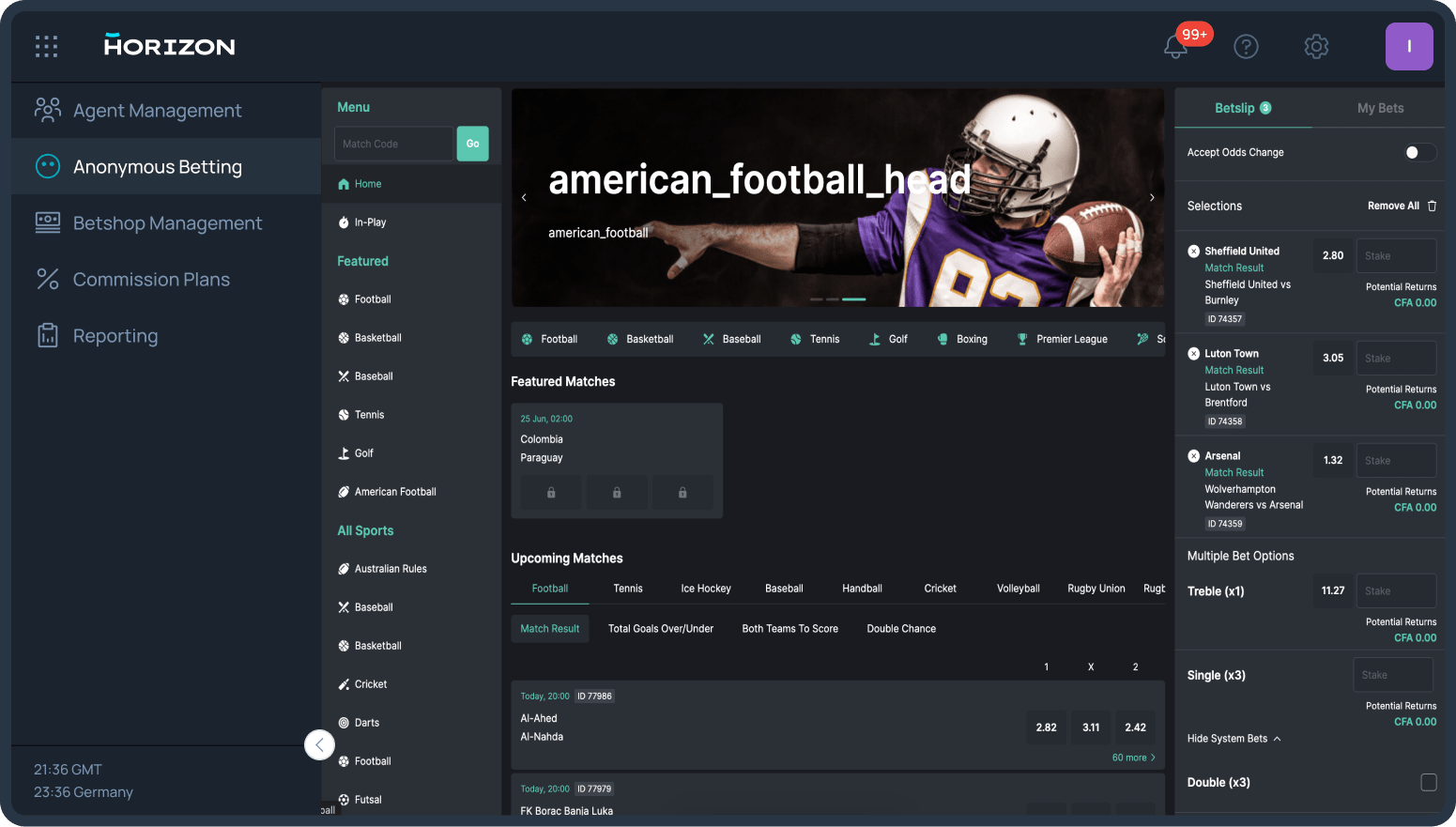
Task: Expand 60 more markets link
Action: click(x=1133, y=758)
